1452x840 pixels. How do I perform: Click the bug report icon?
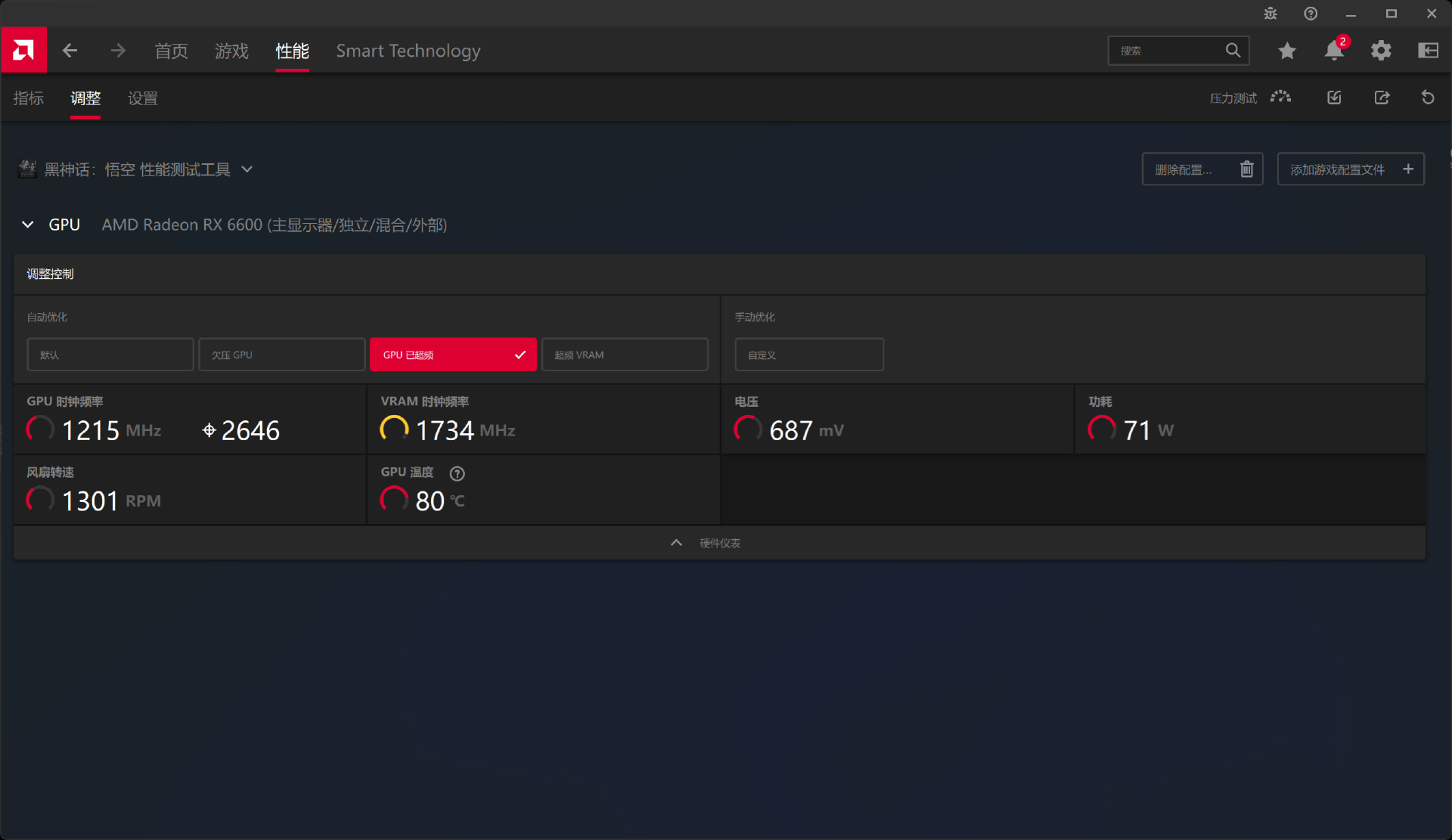(1270, 14)
